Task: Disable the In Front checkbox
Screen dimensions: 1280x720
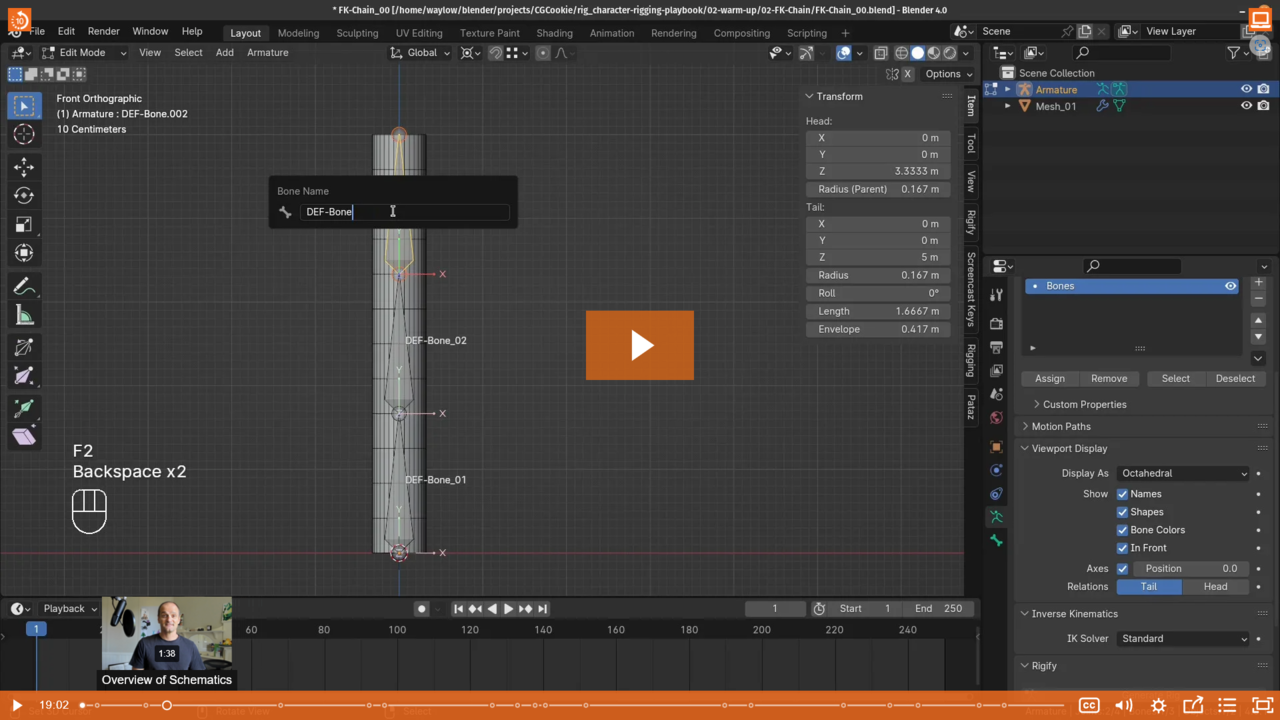Action: [1122, 548]
